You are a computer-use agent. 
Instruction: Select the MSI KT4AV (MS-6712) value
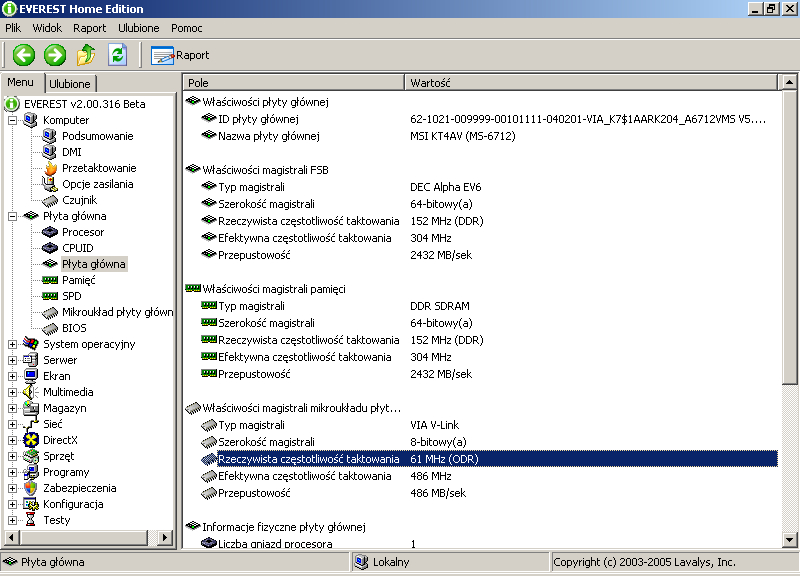(x=463, y=136)
